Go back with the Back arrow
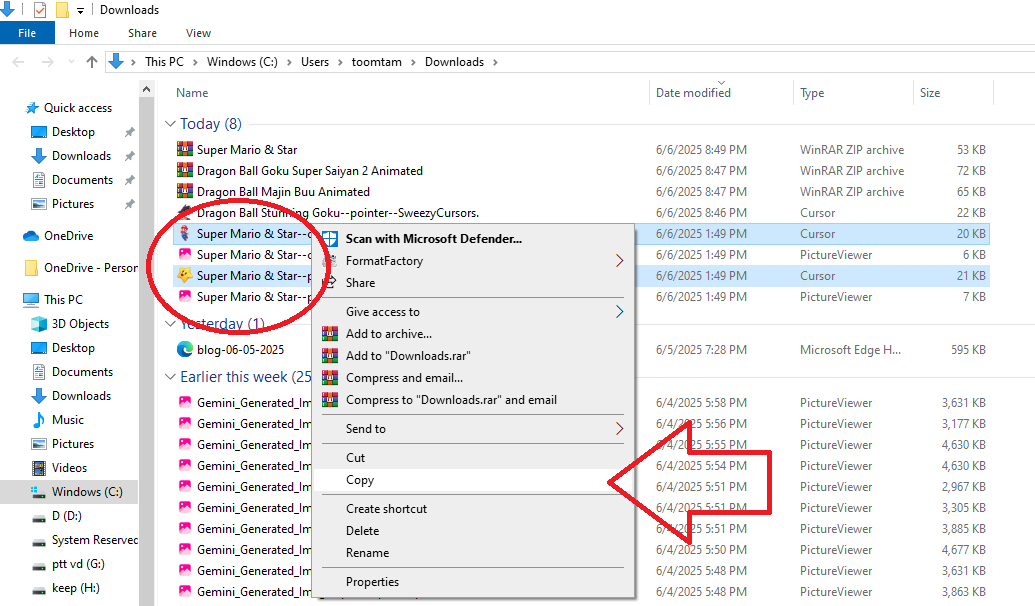1035x606 pixels. click(18, 62)
